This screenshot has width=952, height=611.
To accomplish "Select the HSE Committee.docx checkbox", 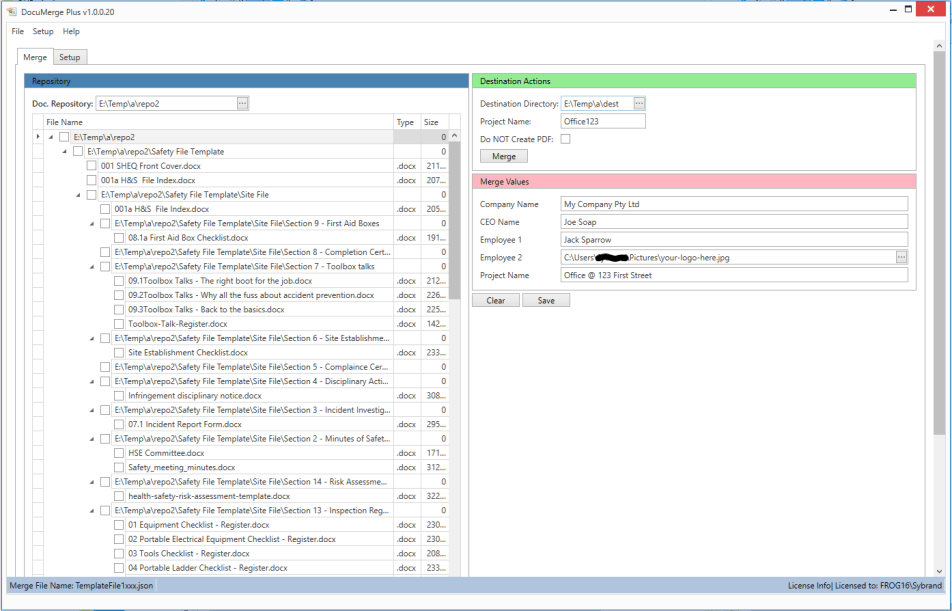I will (120, 453).
